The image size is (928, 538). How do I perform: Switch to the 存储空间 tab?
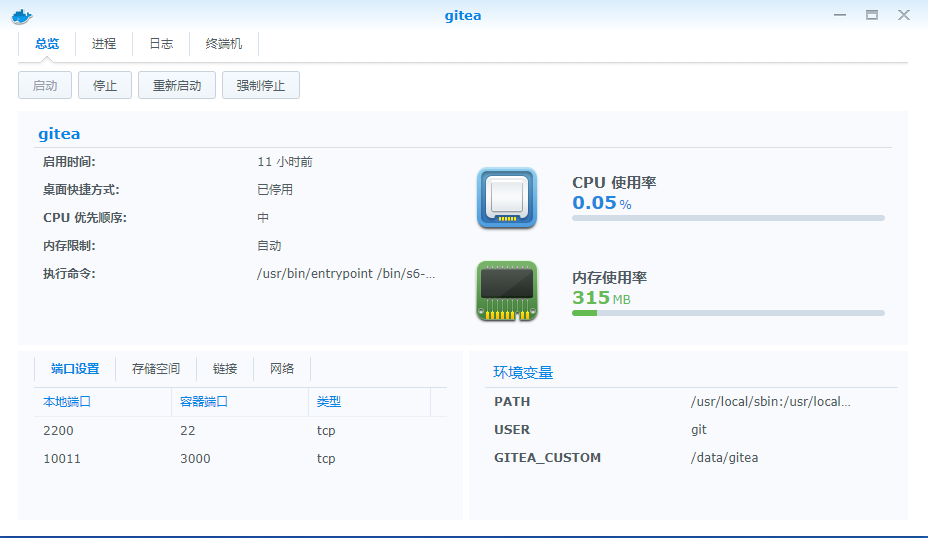click(156, 369)
